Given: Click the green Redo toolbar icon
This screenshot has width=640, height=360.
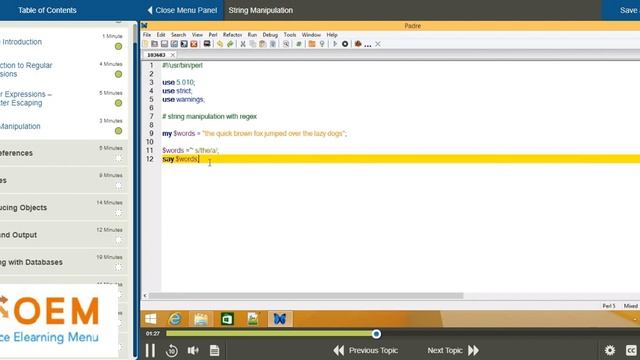Looking at the screenshot, I should tap(230, 44).
